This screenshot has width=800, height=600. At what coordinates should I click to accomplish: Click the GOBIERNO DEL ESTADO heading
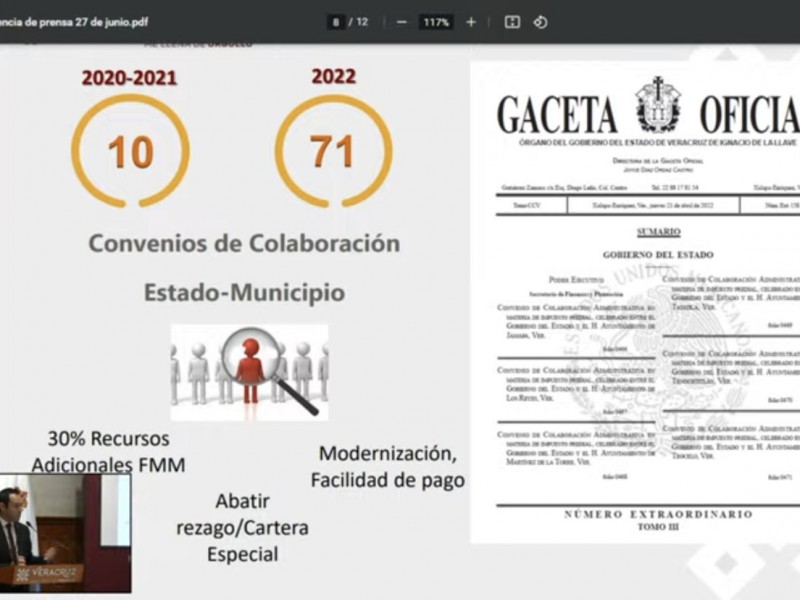pos(658,255)
